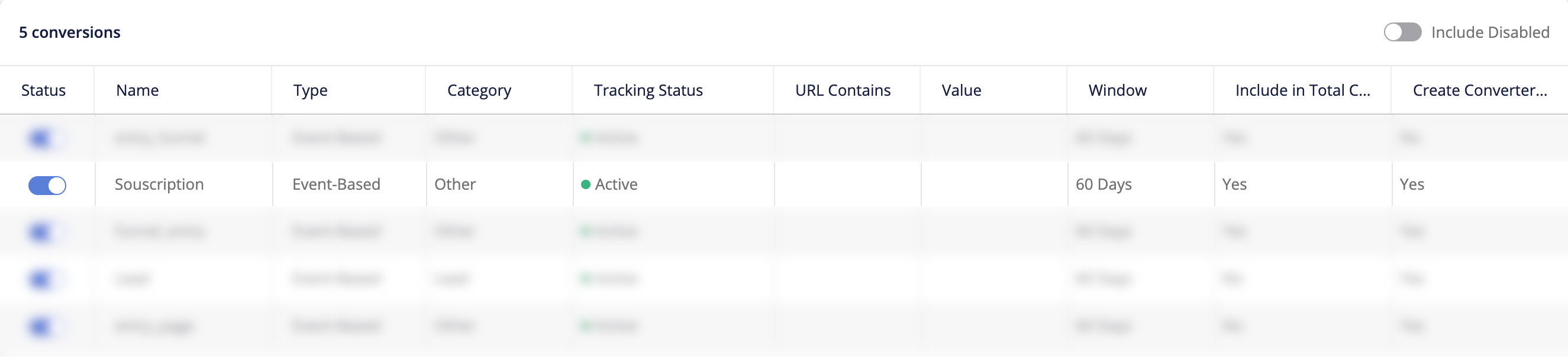
Task: Click the Event-Based type cell
Action: point(336,184)
